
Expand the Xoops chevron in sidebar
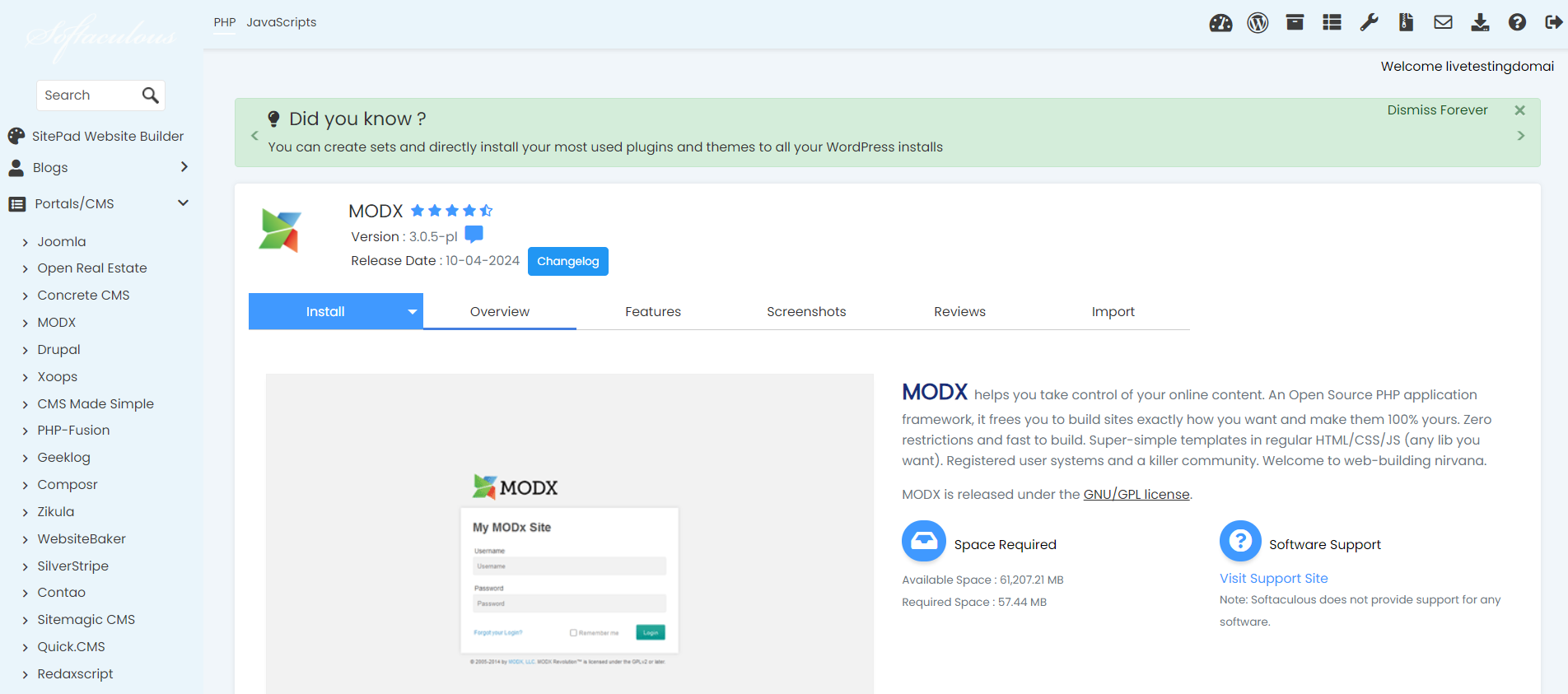pos(26,378)
